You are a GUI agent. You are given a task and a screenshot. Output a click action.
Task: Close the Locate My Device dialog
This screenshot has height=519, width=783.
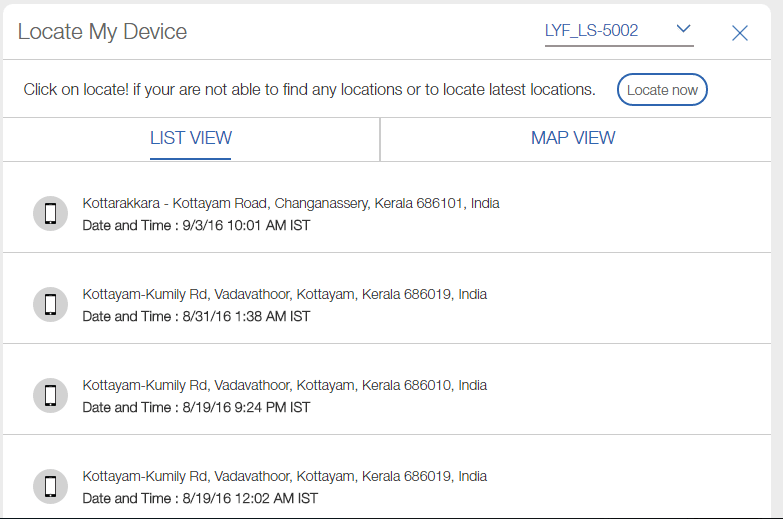[740, 33]
